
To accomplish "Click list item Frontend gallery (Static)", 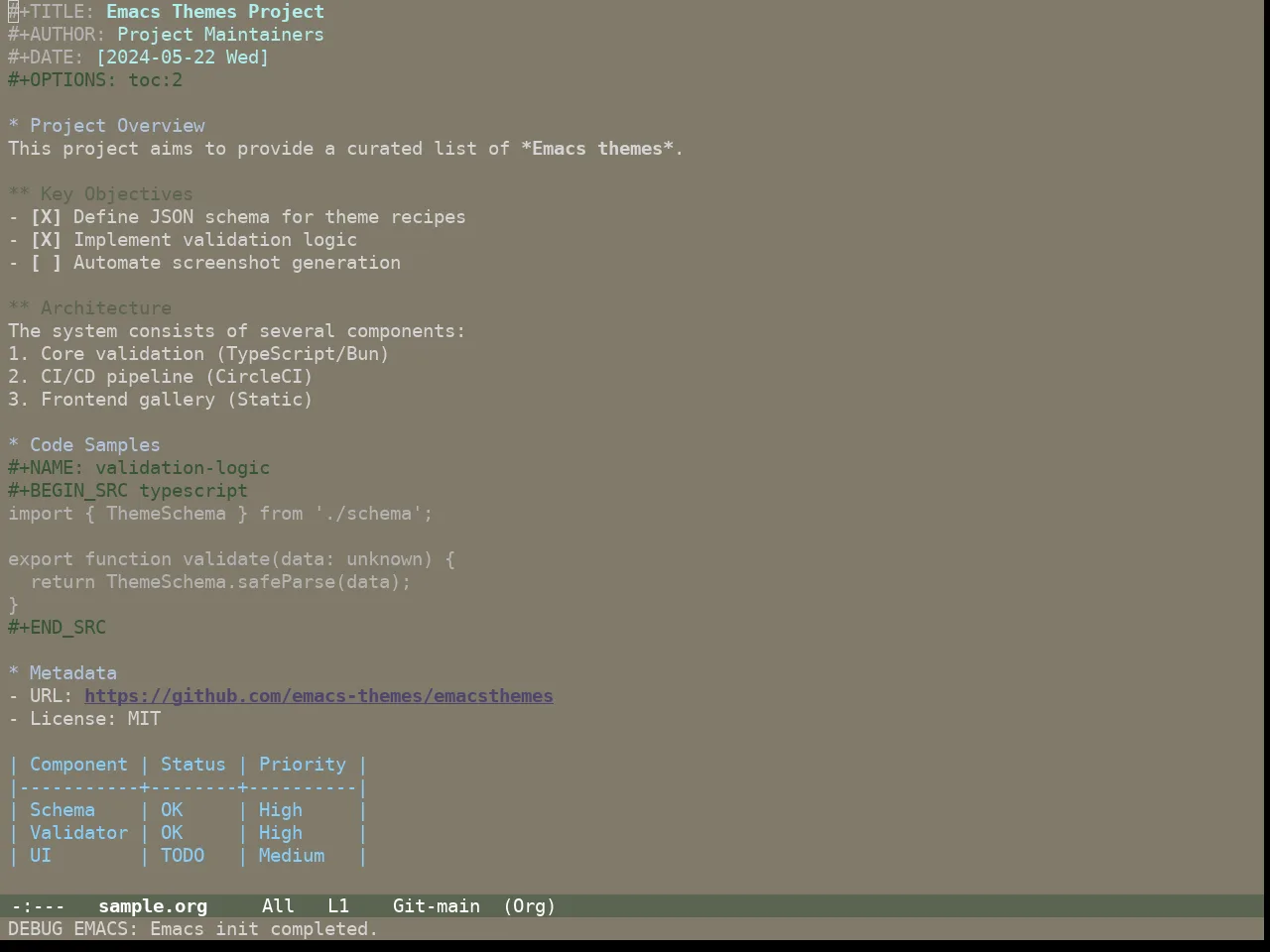I will (161, 400).
